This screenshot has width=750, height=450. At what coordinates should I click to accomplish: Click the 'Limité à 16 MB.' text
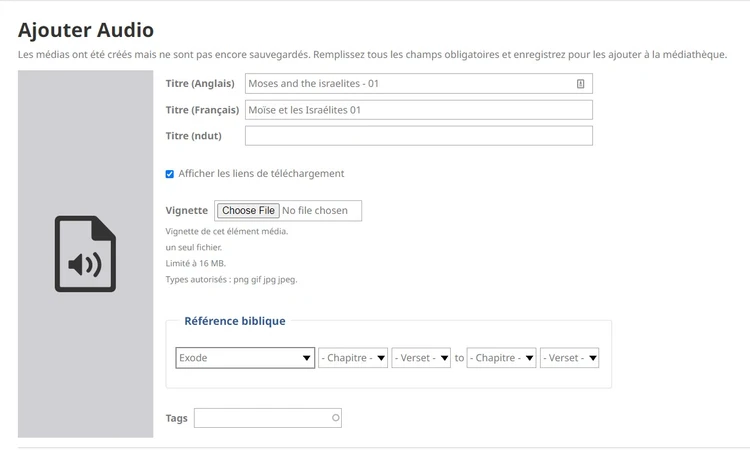pos(196,263)
